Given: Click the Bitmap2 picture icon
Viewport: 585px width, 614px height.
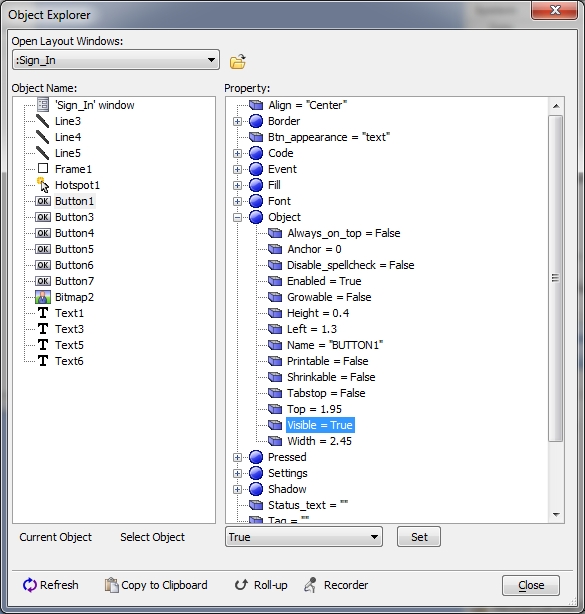Looking at the screenshot, I should click(x=43, y=297).
